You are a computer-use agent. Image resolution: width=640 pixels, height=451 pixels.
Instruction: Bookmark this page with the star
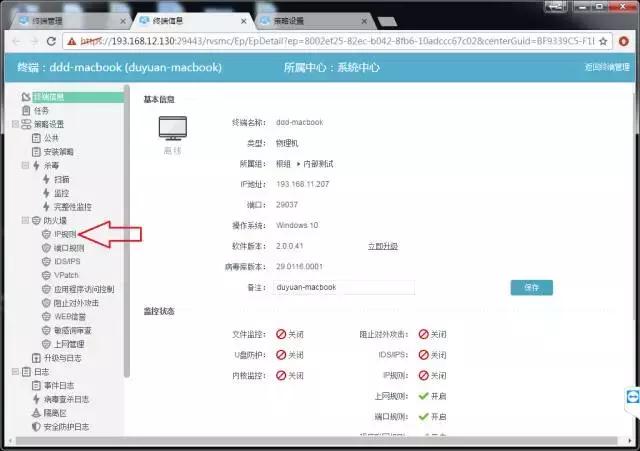click(x=603, y=41)
